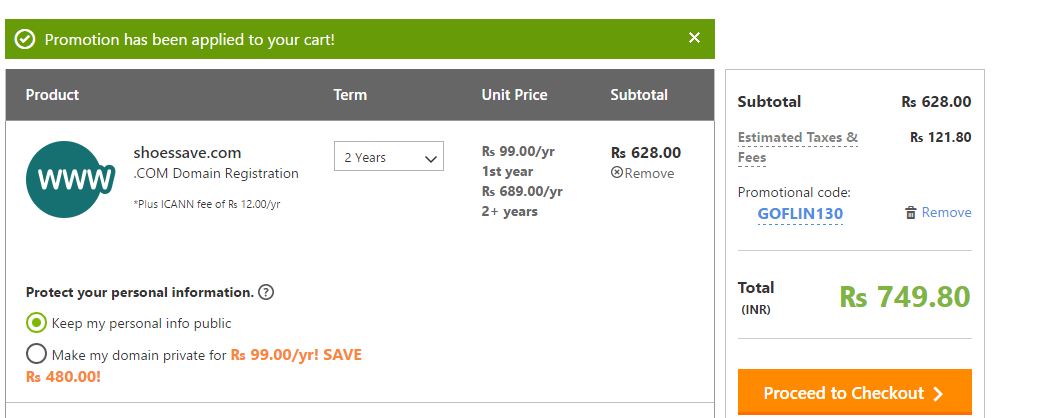Click the term dropdown chevron arrow
Viewport: 1060px width, 418px height.
[431, 159]
